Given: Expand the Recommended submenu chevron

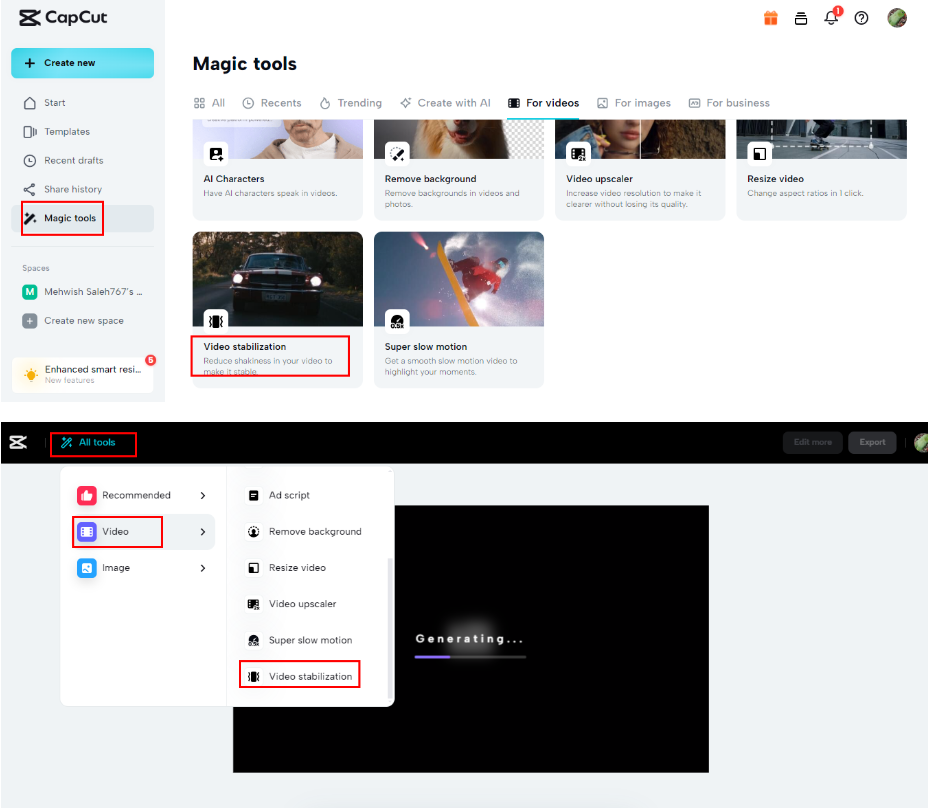Looking at the screenshot, I should (203, 495).
